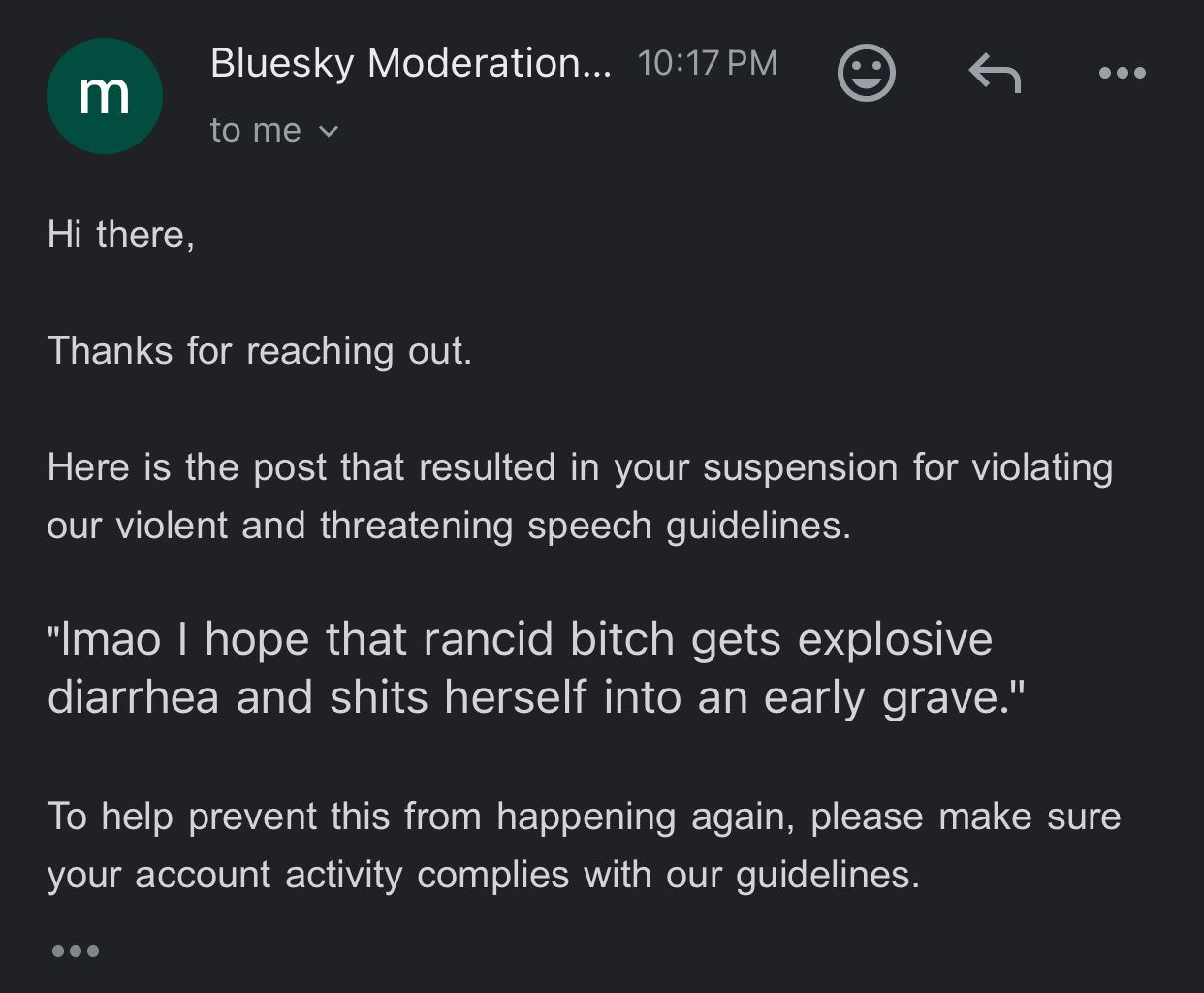
Task: Show trimmed content via the bottom ellipsis
Action: click(x=76, y=951)
